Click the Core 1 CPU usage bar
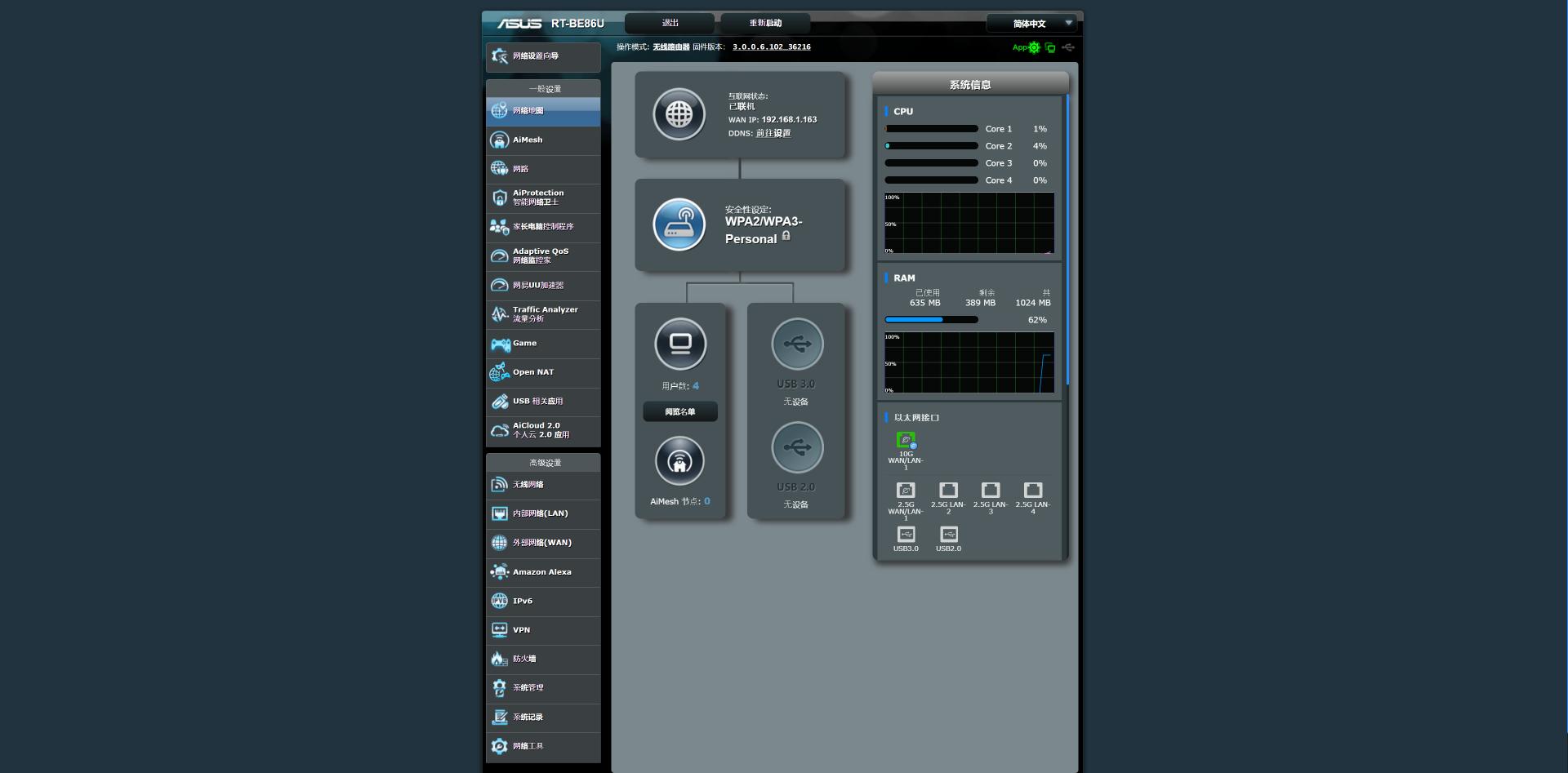 [x=931, y=129]
